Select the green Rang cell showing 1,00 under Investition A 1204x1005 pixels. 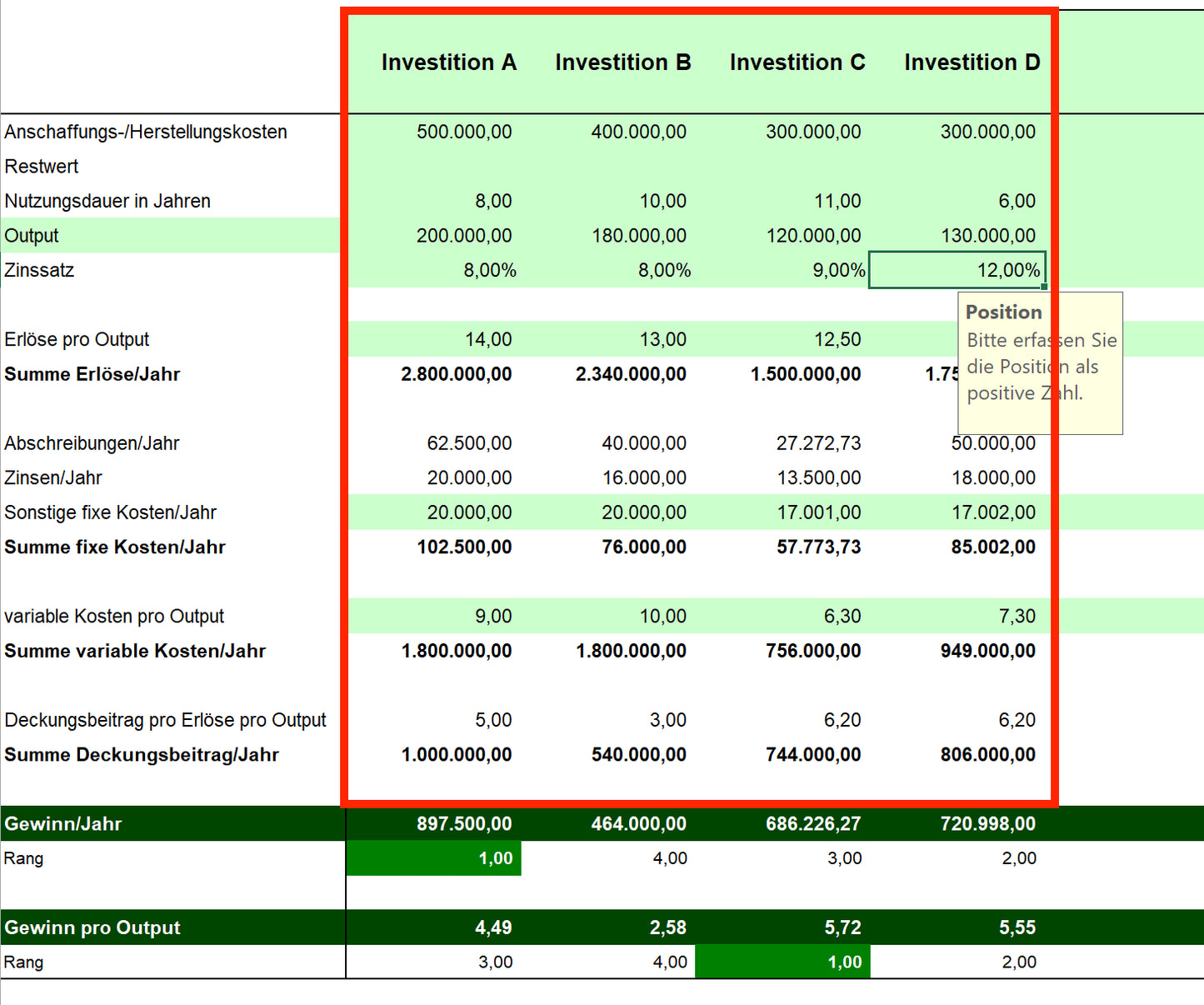pos(433,857)
